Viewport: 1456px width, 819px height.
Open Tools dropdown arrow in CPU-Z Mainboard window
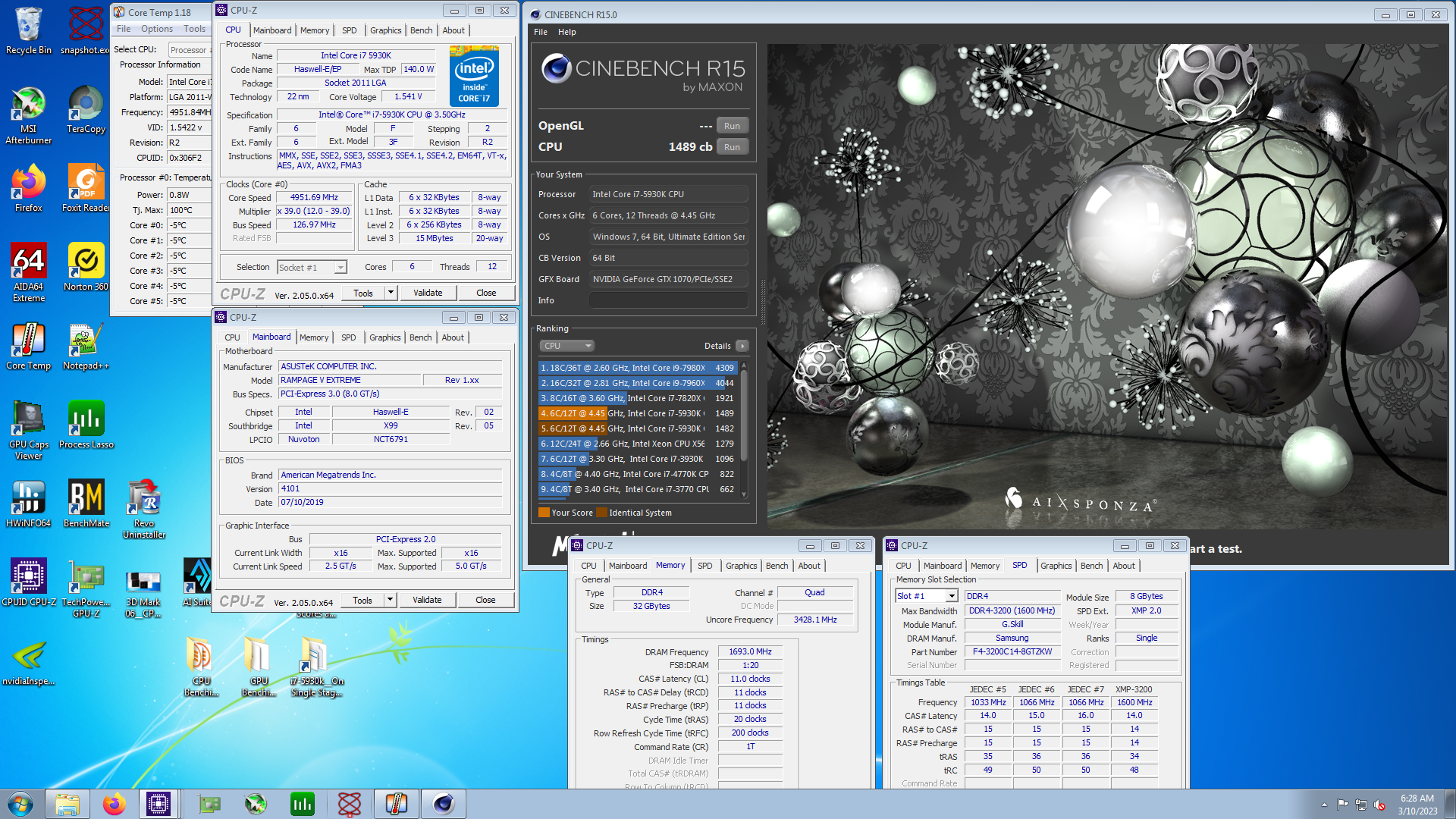pyautogui.click(x=390, y=600)
